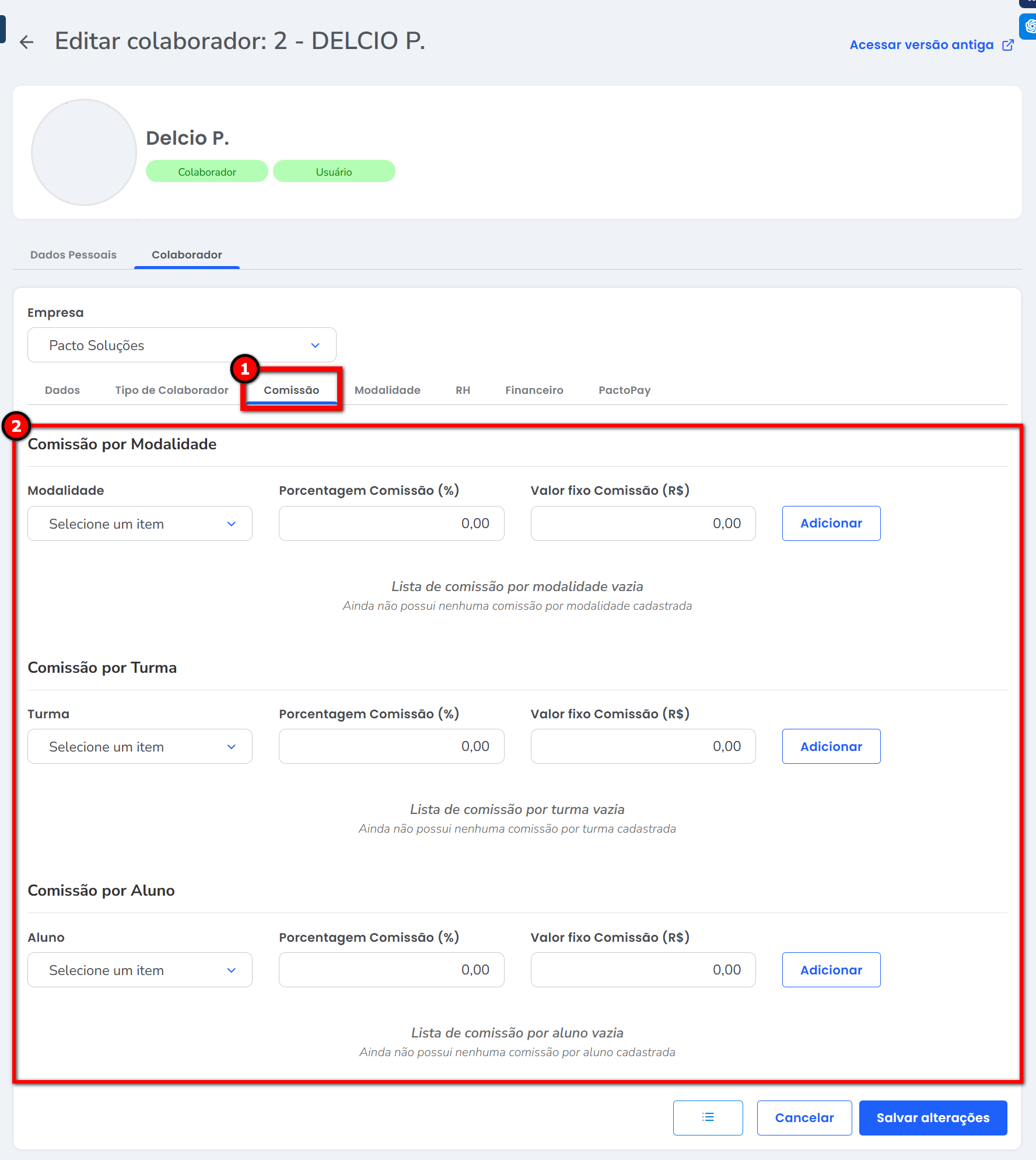The image size is (1036, 1160).
Task: Switch to the RH tab
Action: coord(463,390)
